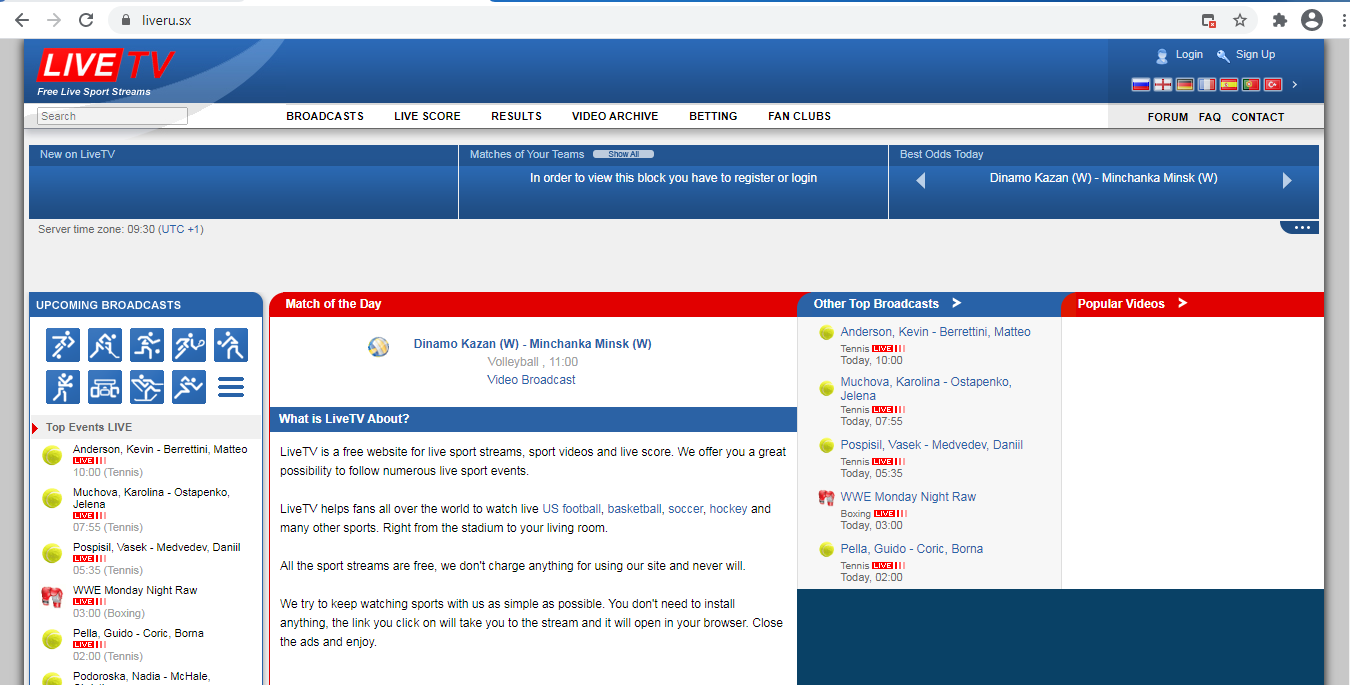This screenshot has width=1350, height=685.
Task: Open the CONTACT page
Action: point(1258,117)
